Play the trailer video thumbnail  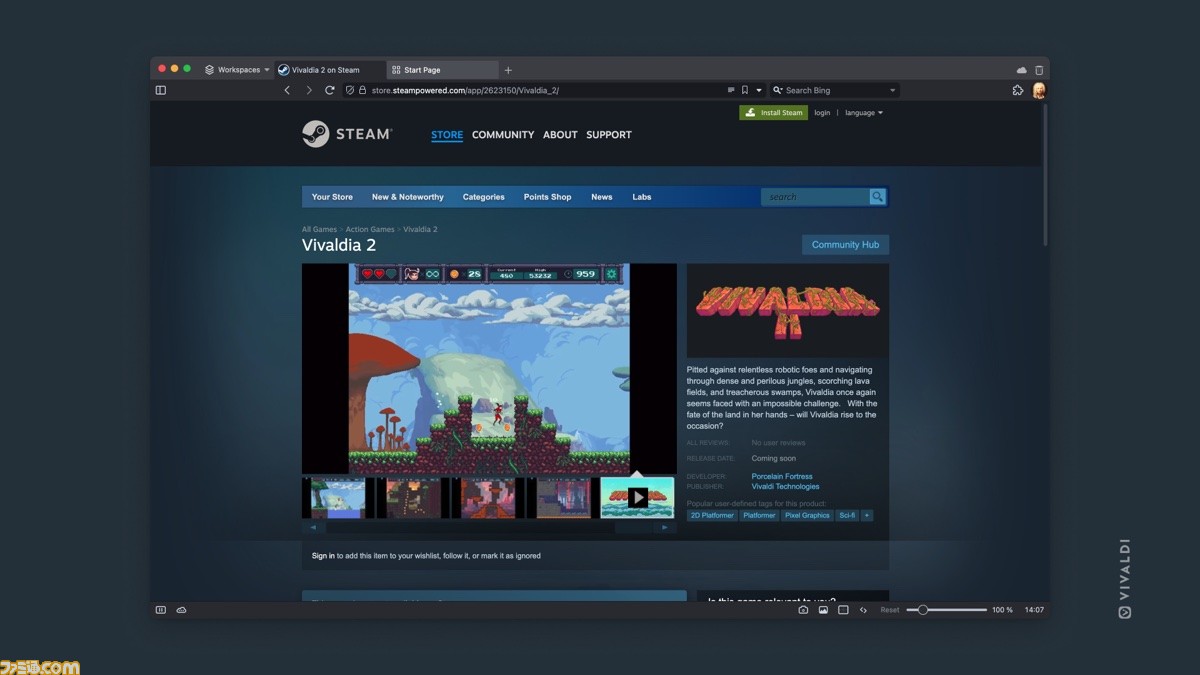point(638,498)
